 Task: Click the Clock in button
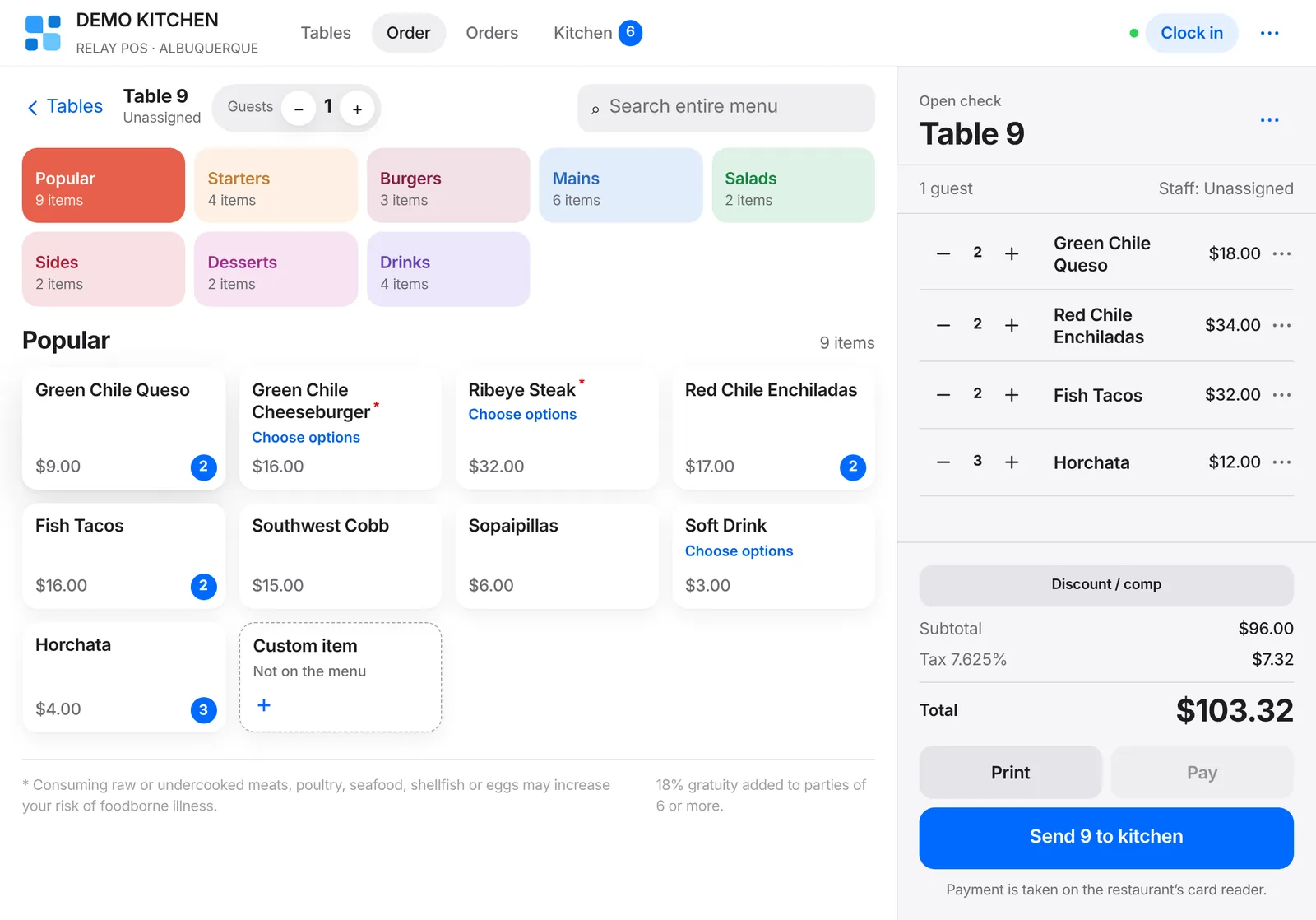point(1192,33)
